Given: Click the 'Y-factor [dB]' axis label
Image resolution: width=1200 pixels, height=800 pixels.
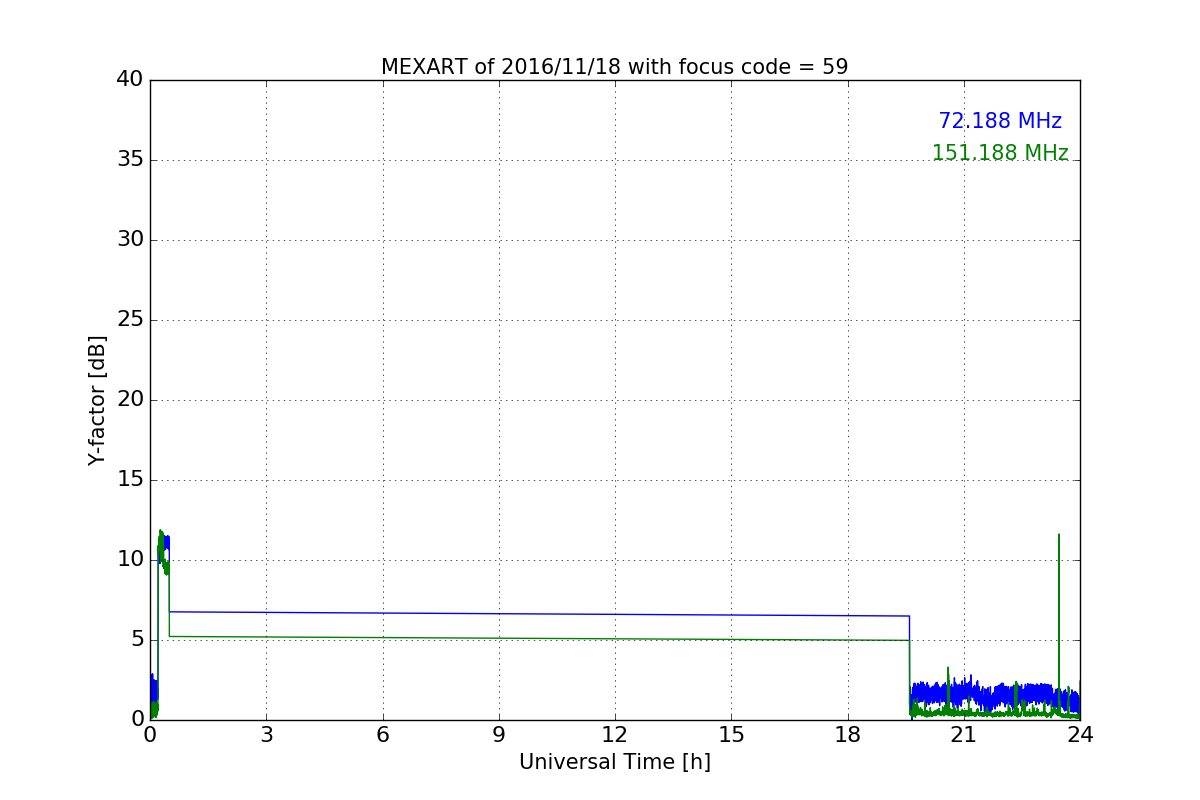Looking at the screenshot, I should click(x=97, y=400).
